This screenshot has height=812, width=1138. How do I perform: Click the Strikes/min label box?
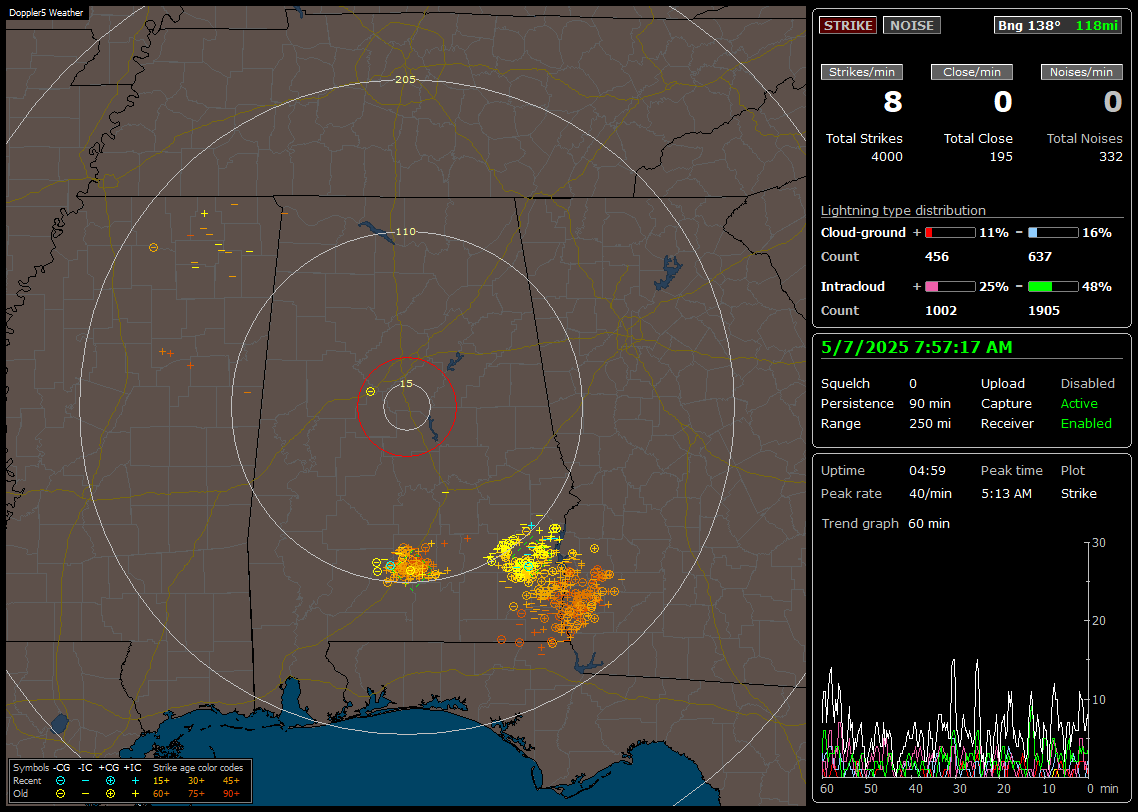tap(861, 72)
